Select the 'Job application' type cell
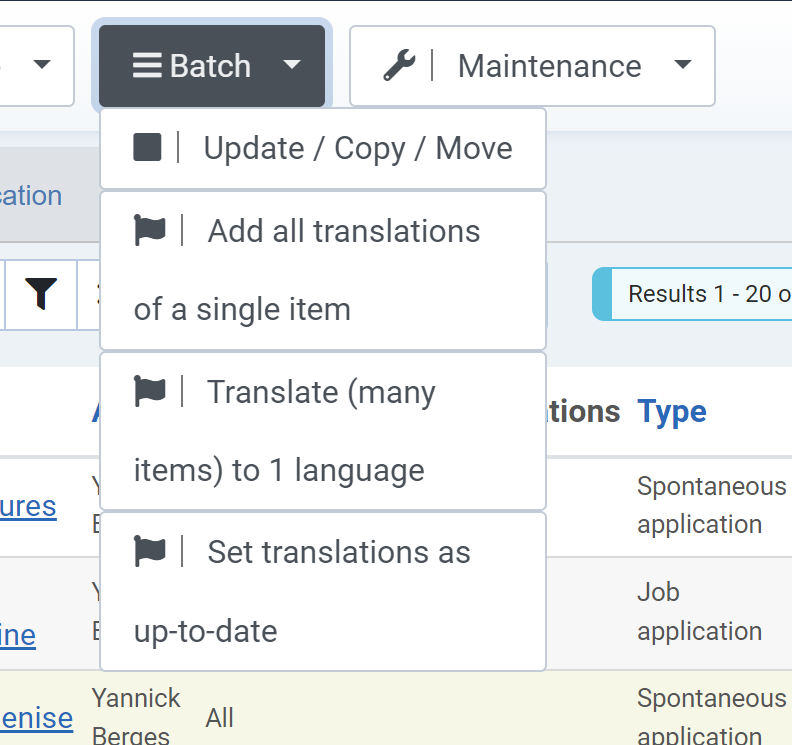This screenshot has width=792, height=745. tap(700, 612)
